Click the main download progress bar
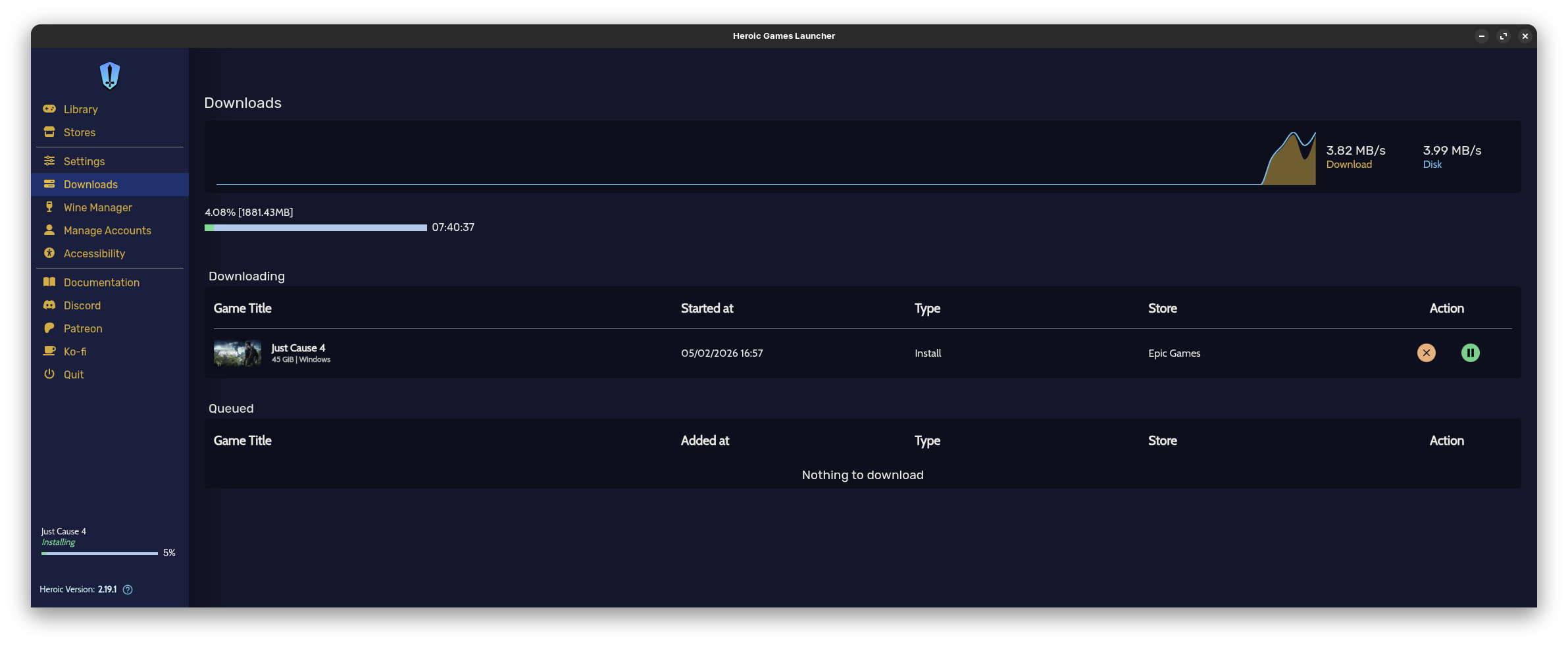1568x645 pixels. tap(316, 228)
